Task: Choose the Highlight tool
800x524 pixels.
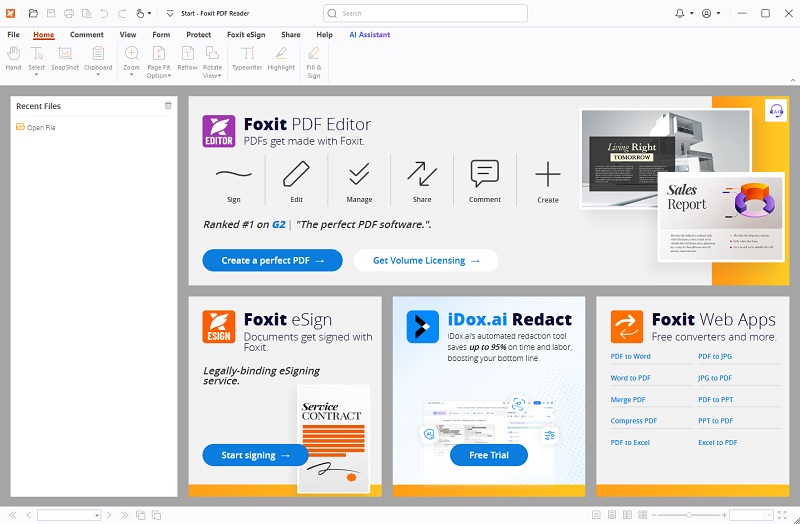Action: [x=281, y=58]
